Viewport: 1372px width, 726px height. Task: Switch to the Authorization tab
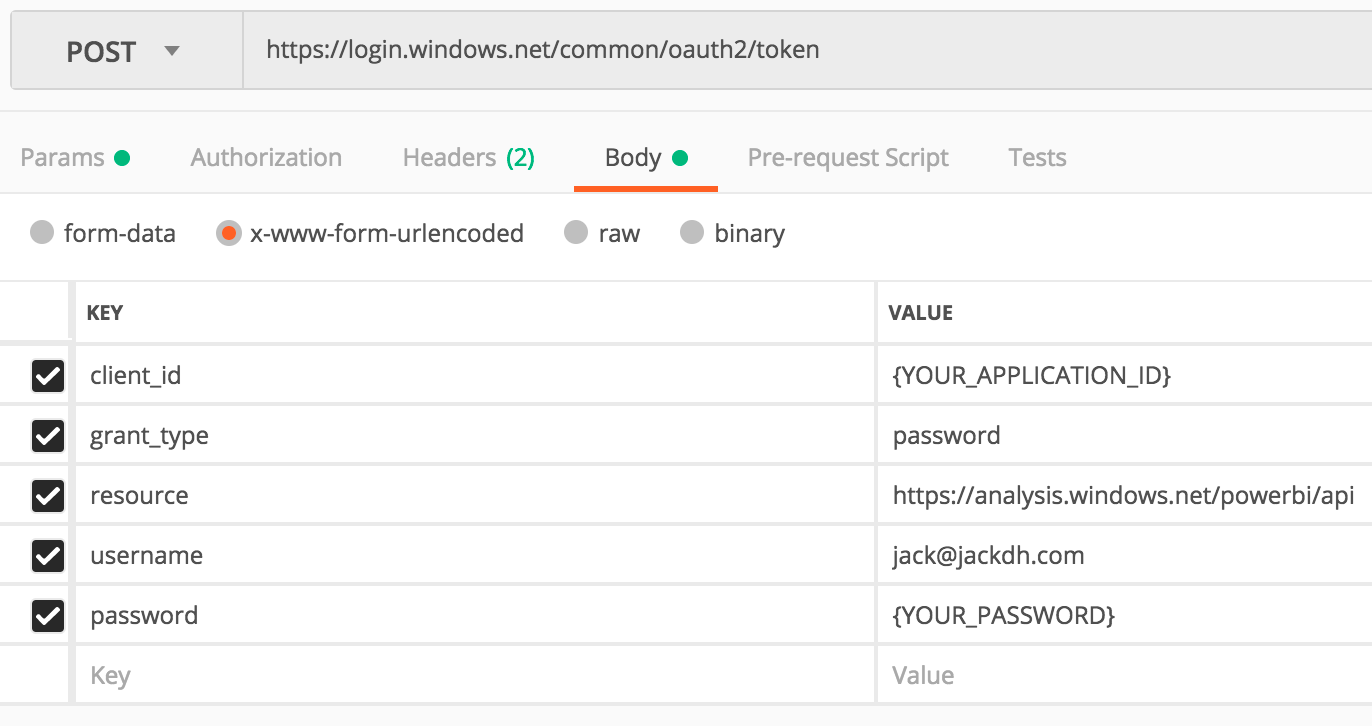tap(266, 157)
